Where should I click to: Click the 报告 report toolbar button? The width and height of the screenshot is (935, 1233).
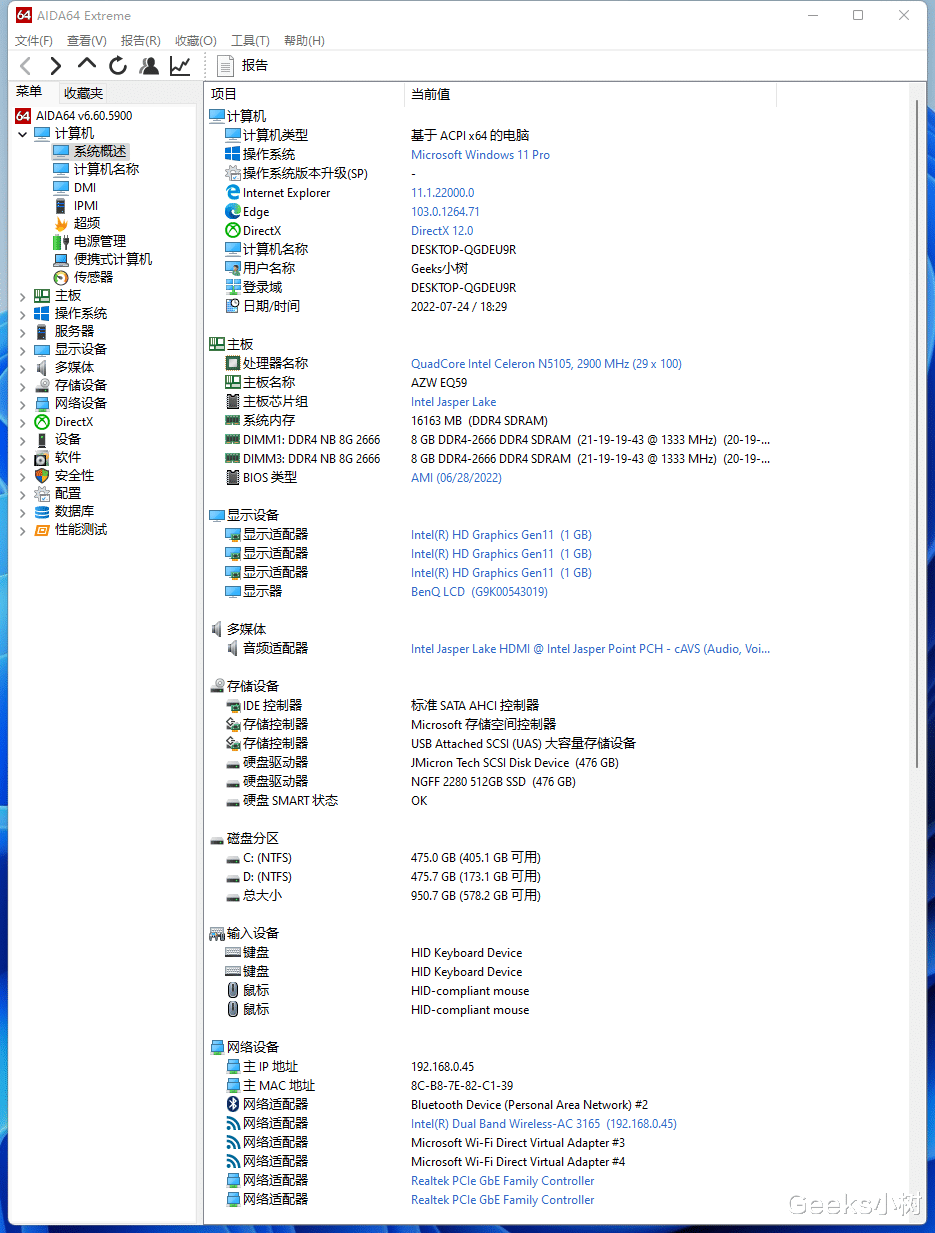coord(242,66)
